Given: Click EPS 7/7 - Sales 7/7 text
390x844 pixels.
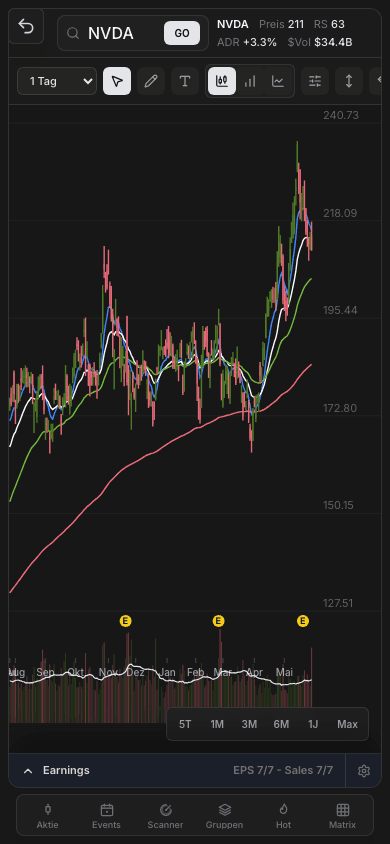Looking at the screenshot, I should click(x=283, y=770).
